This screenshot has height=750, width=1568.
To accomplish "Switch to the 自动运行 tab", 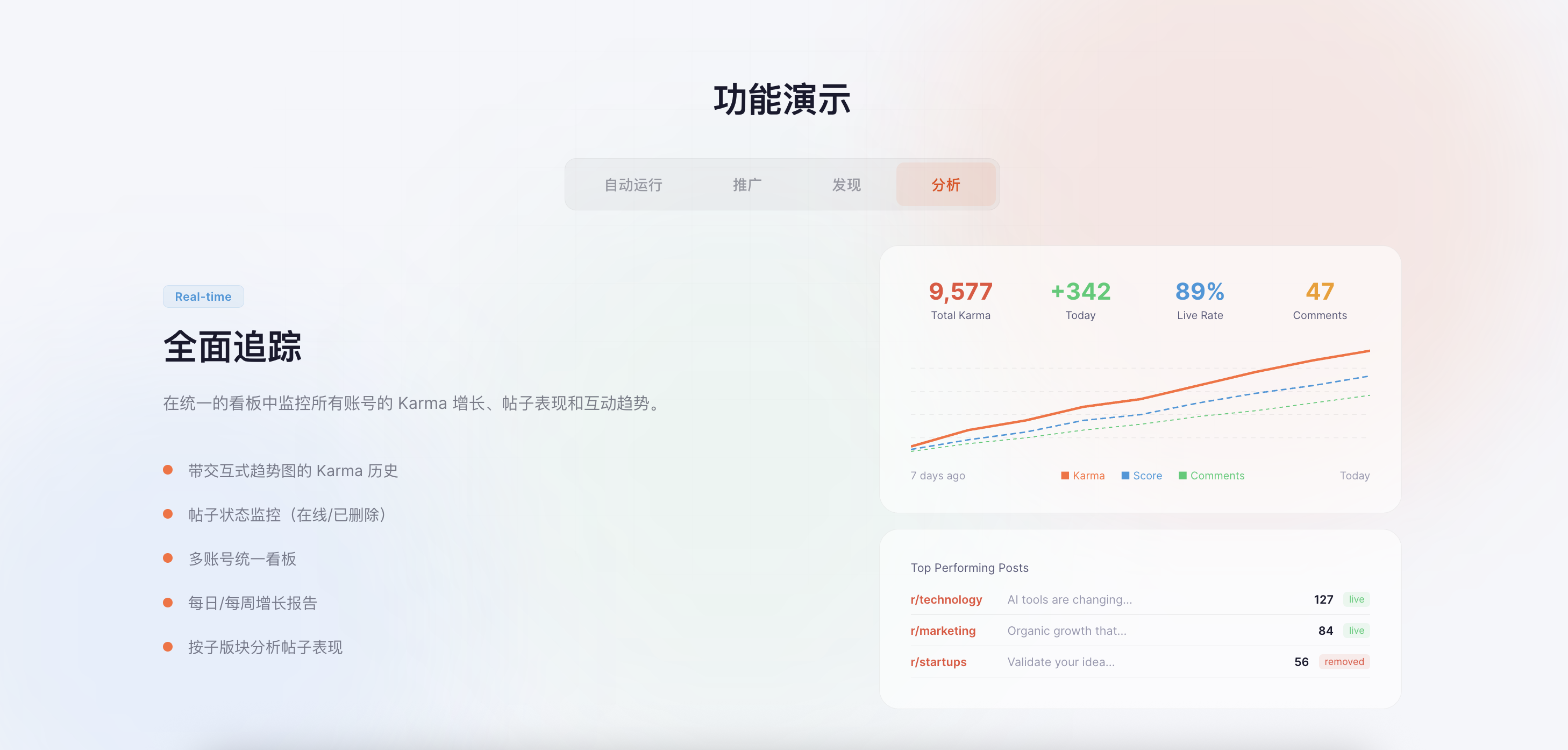I will pos(633,185).
